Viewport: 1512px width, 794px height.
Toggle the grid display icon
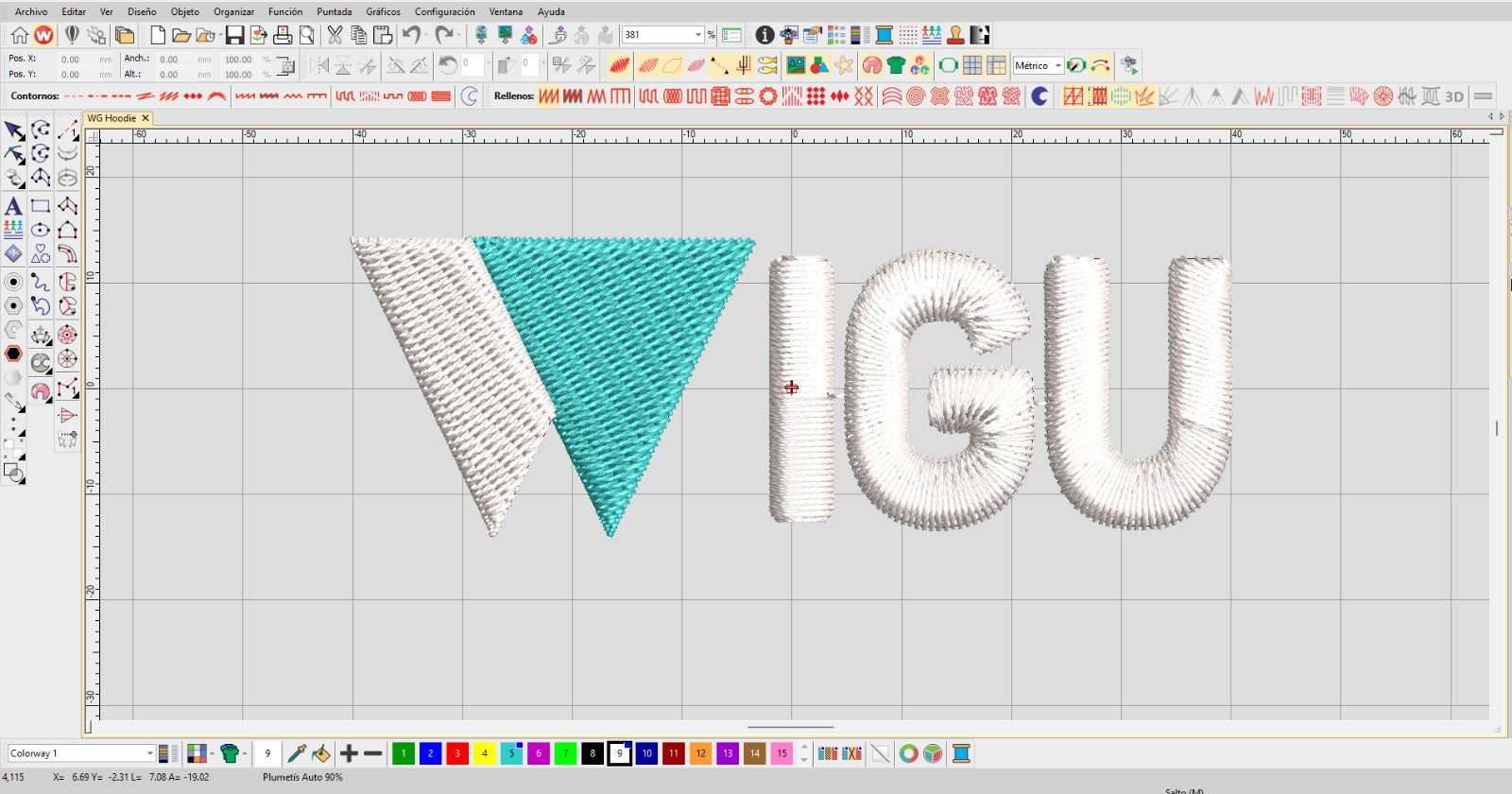click(x=971, y=65)
